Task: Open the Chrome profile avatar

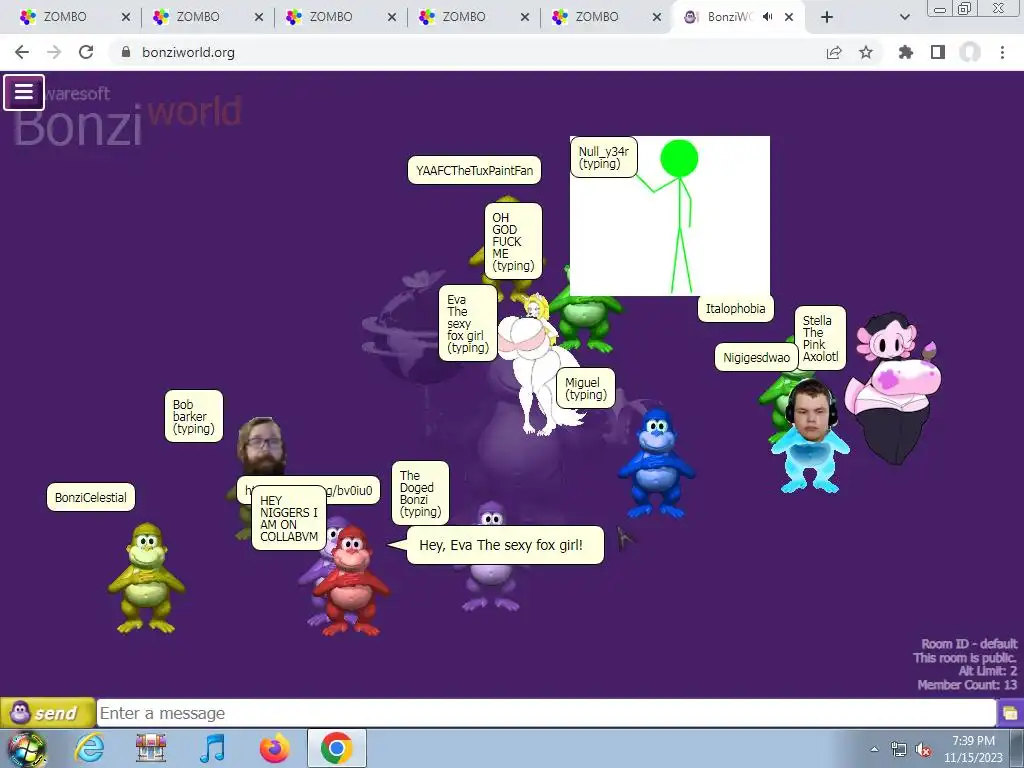Action: (970, 52)
